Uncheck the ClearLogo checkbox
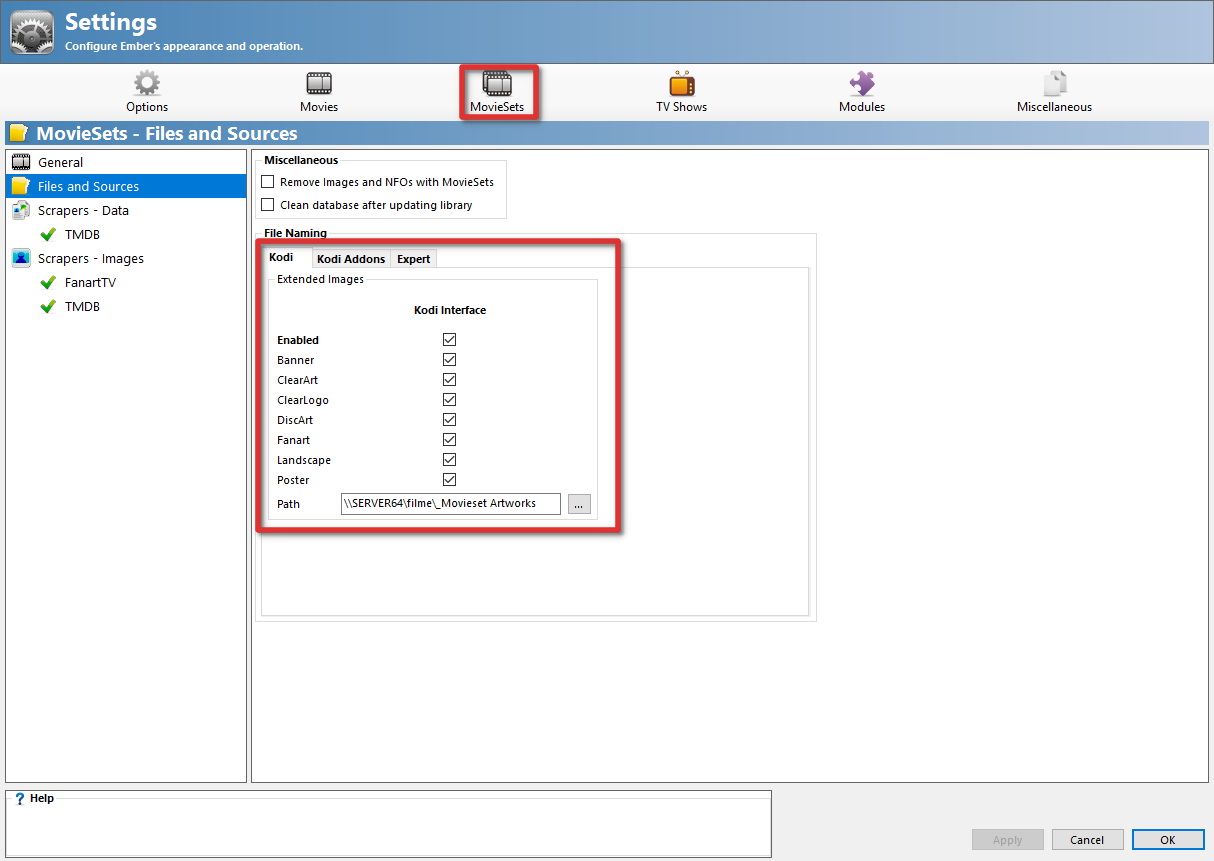The height and width of the screenshot is (861, 1214). [x=450, y=400]
